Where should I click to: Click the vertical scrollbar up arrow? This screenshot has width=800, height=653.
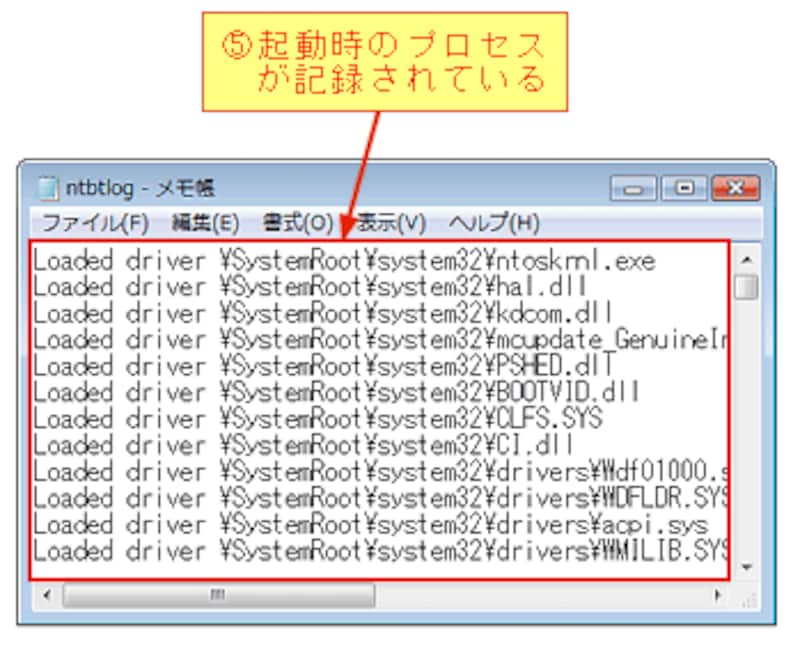[746, 260]
